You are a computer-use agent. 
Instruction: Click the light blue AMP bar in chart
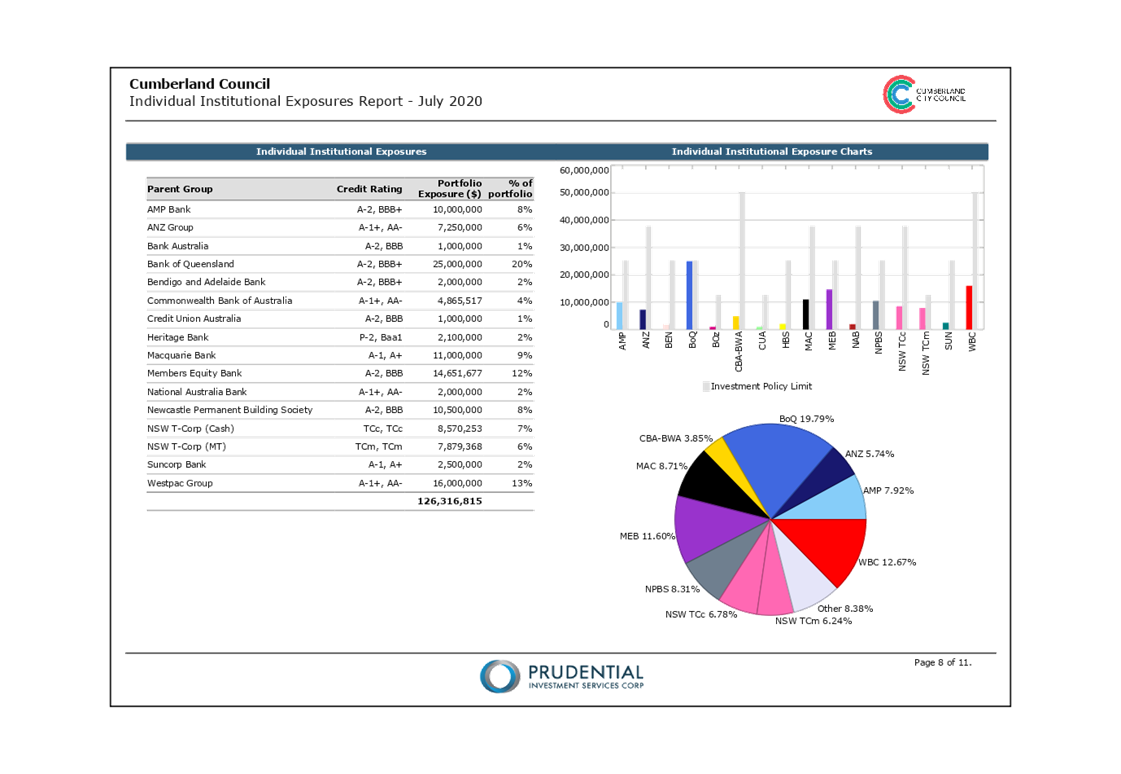[620, 316]
